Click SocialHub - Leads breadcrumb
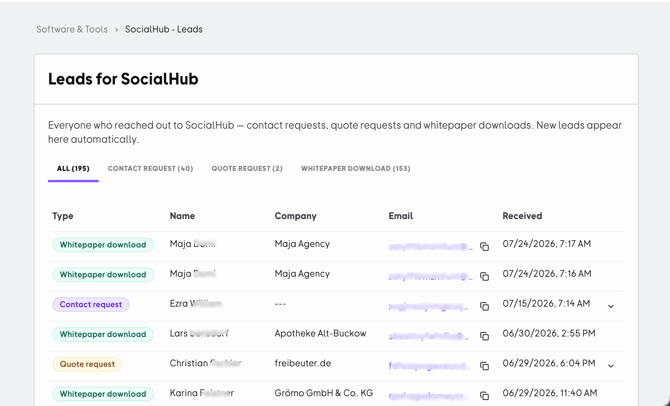The width and height of the screenshot is (670, 406). [164, 29]
